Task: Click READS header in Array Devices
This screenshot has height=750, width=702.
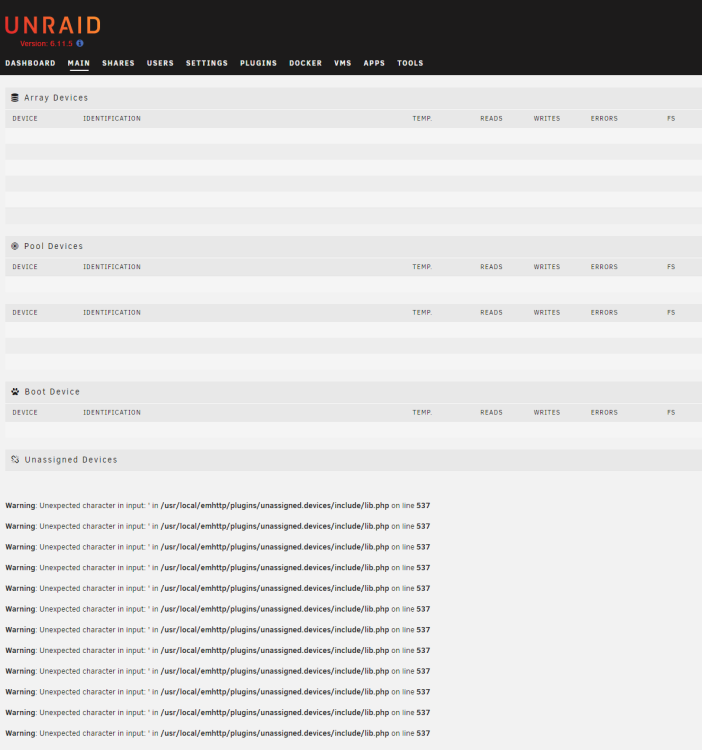Action: (492, 119)
